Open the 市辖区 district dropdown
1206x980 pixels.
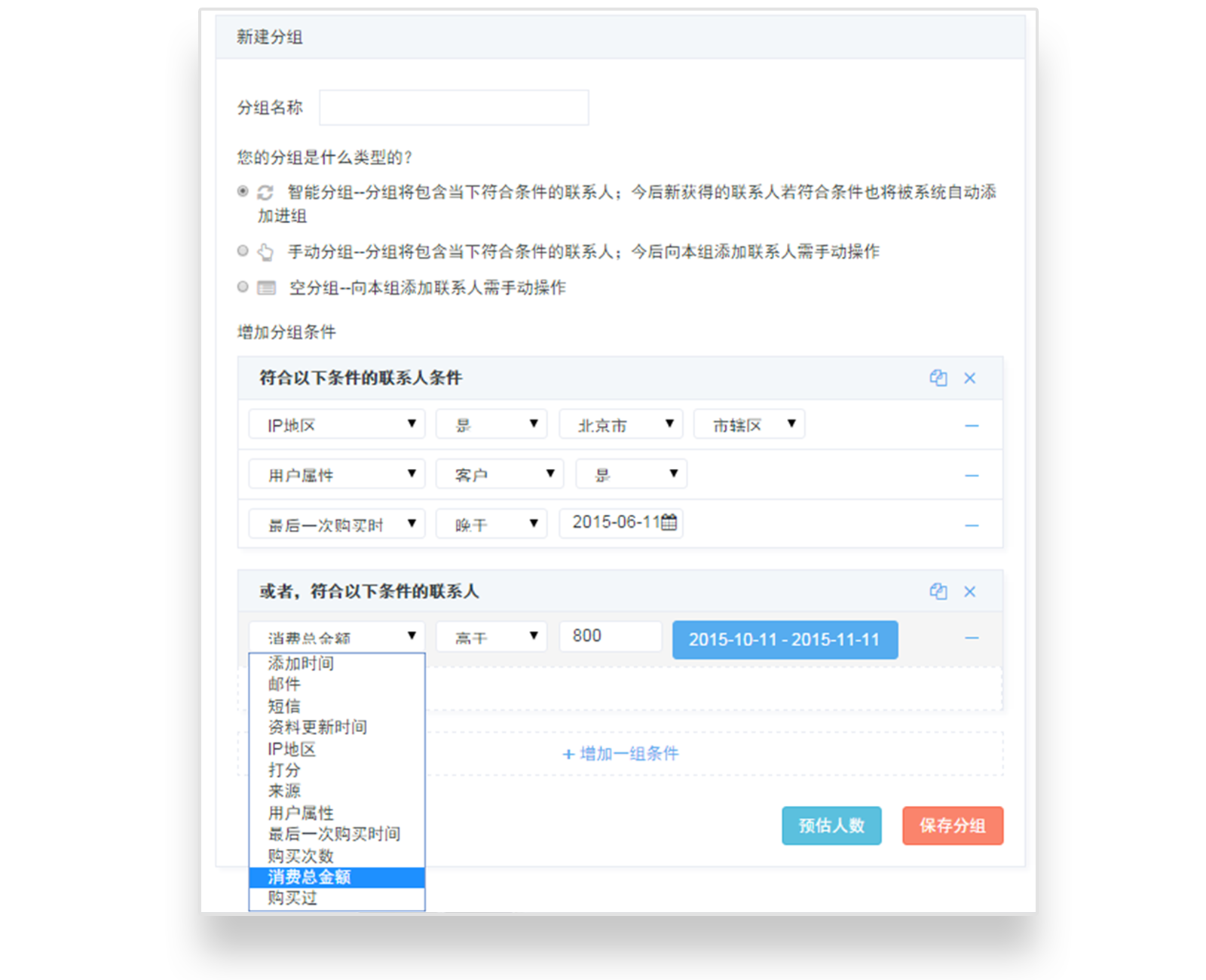click(x=749, y=424)
